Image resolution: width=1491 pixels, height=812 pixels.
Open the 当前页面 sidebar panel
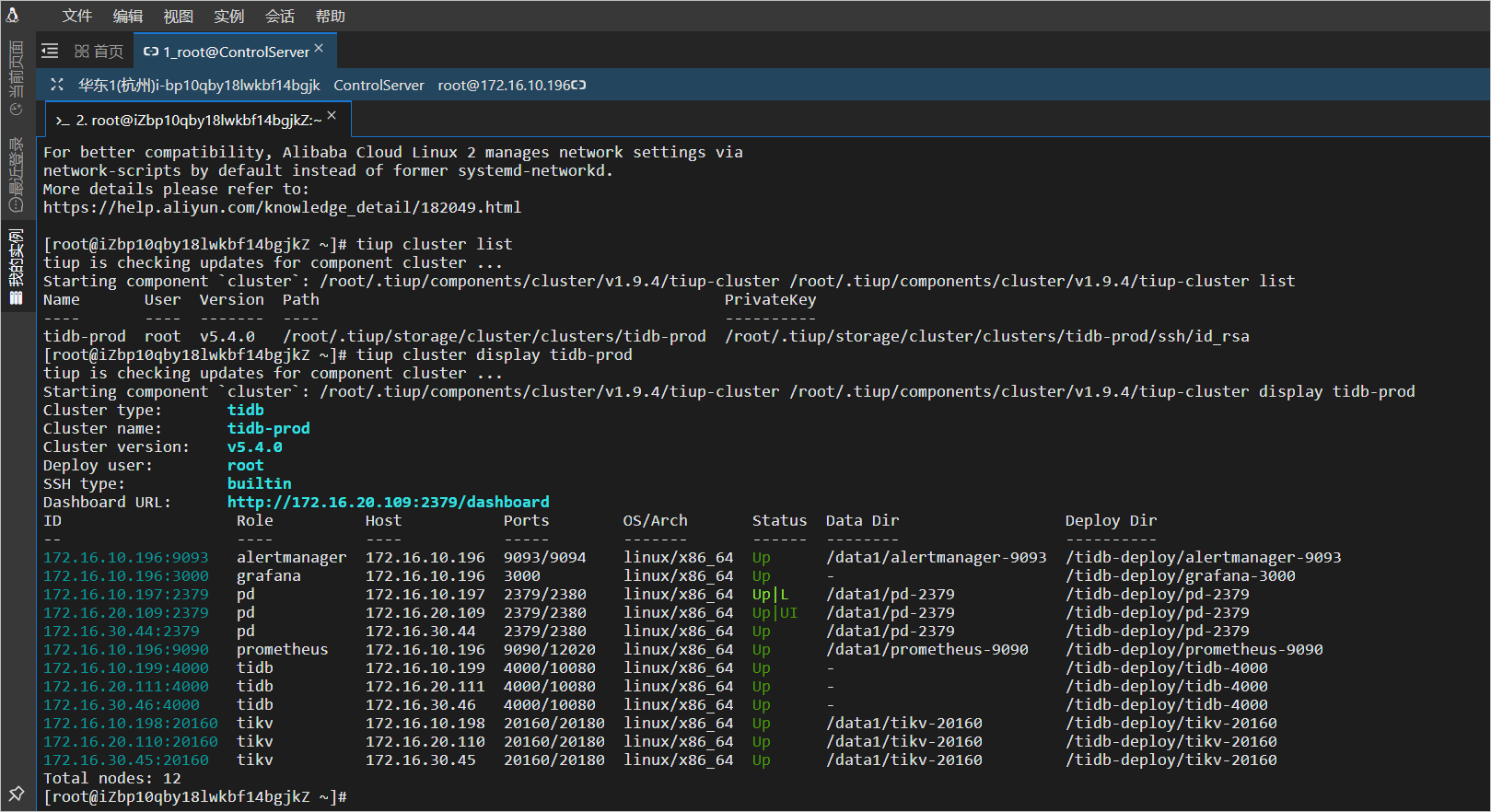tap(16, 77)
